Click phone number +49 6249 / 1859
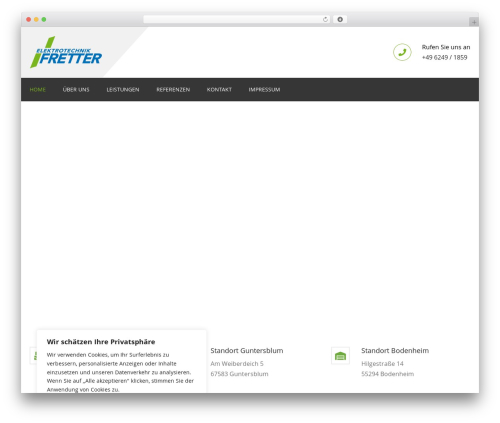500x423 pixels. 444,58
